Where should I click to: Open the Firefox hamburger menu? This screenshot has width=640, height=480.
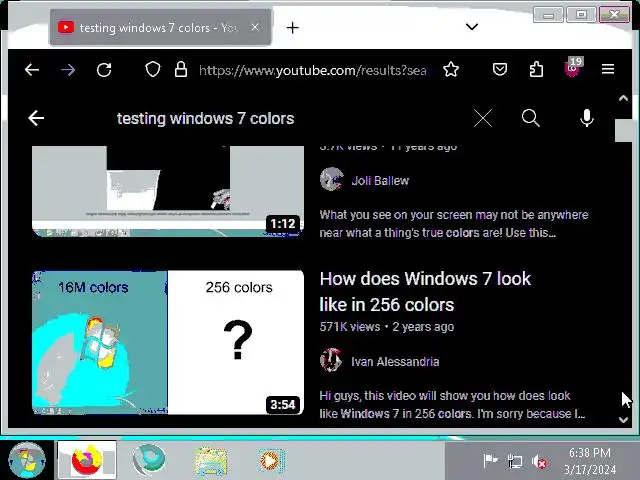pos(608,69)
